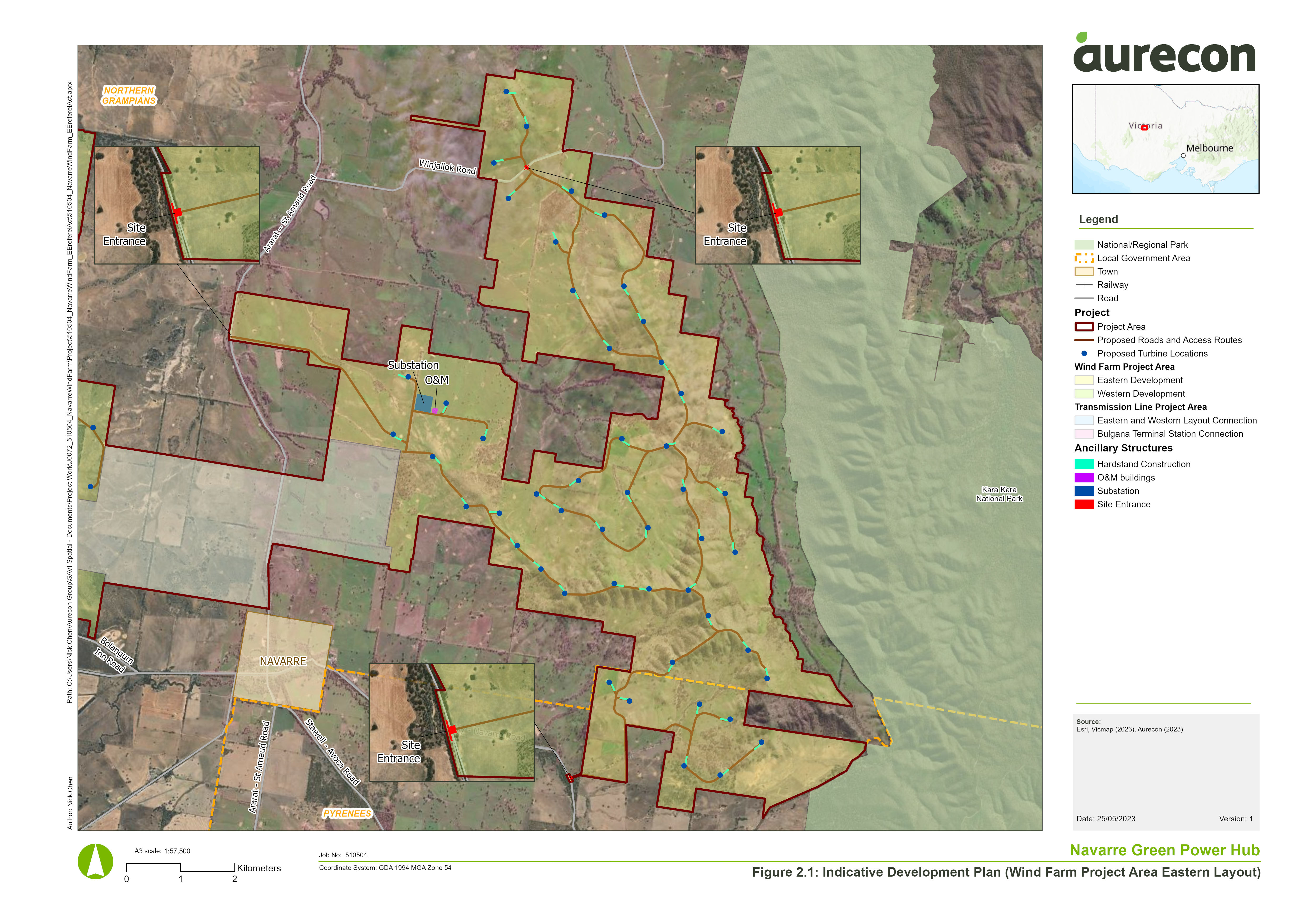The image size is (1307, 924).
Task: Click the Ancillary Structures heading
Action: (1123, 448)
